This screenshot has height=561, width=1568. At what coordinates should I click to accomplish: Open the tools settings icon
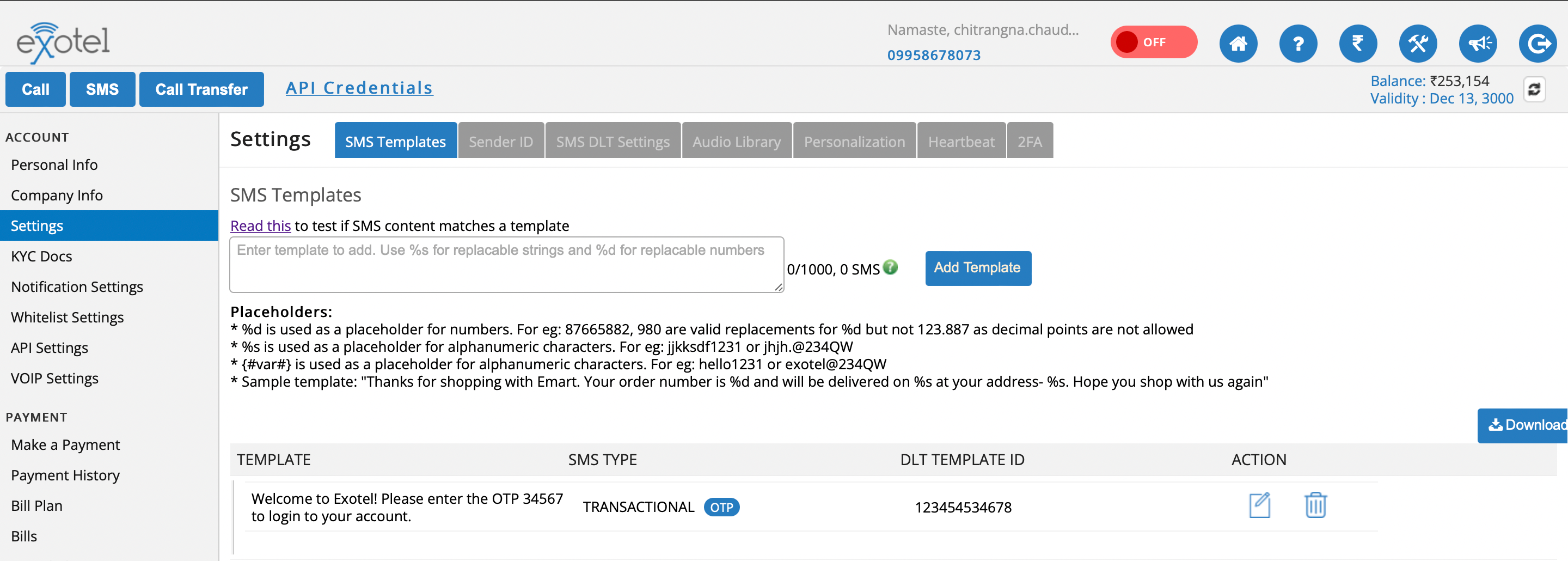1418,43
